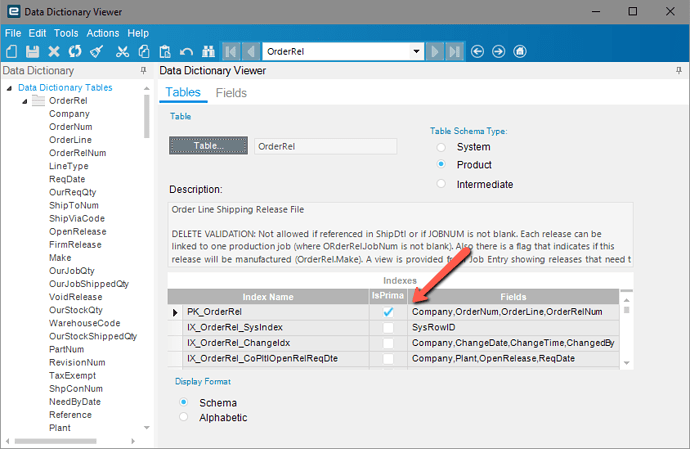Select OrderNum in the tree
This screenshot has height=449, width=690.
[x=71, y=127]
